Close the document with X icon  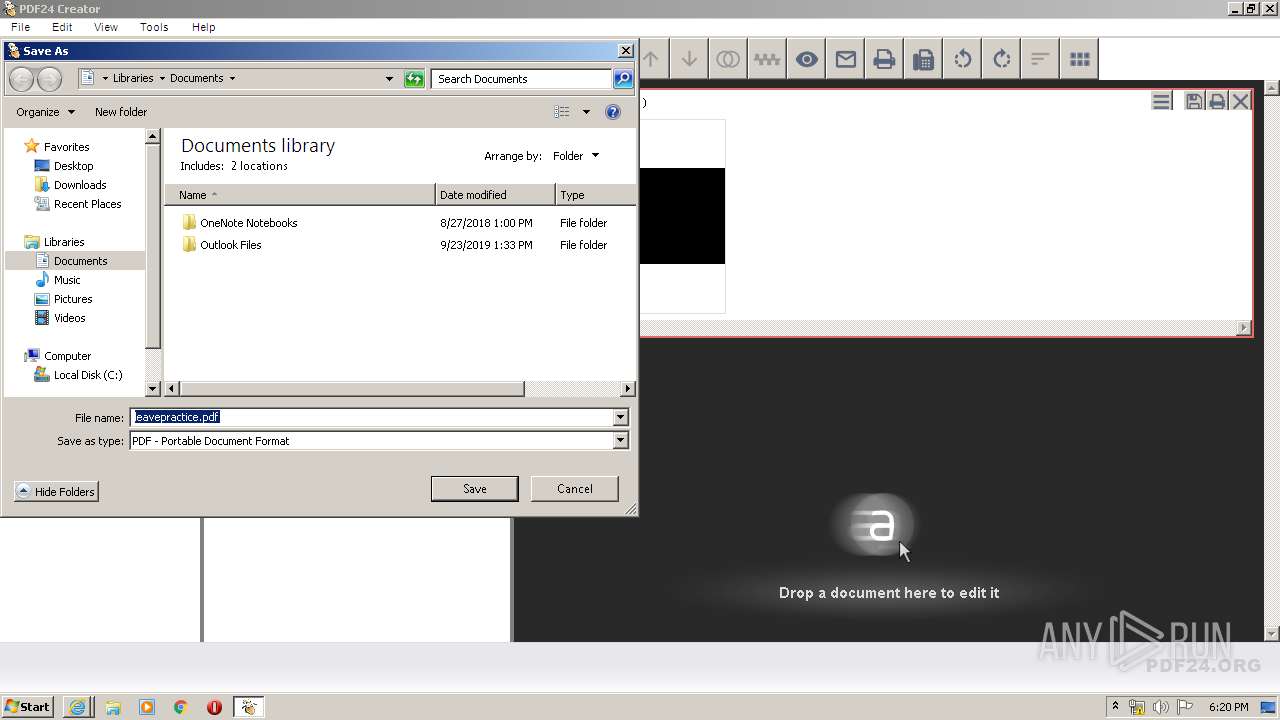(1241, 101)
